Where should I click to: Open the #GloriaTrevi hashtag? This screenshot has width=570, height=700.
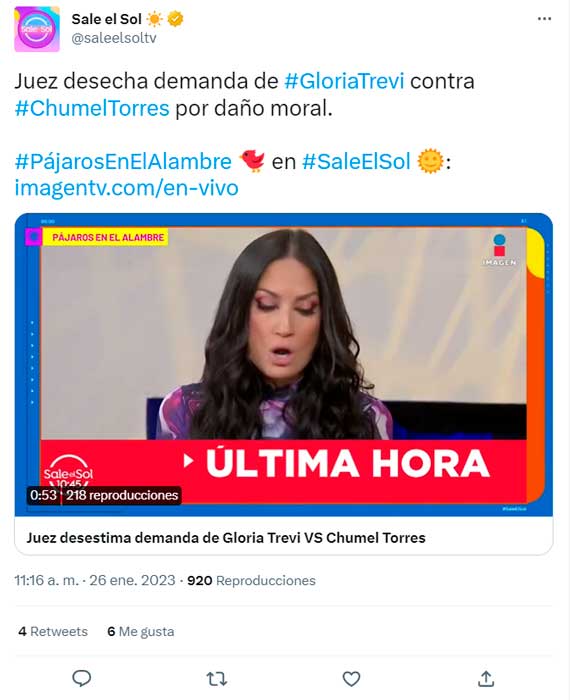344,81
